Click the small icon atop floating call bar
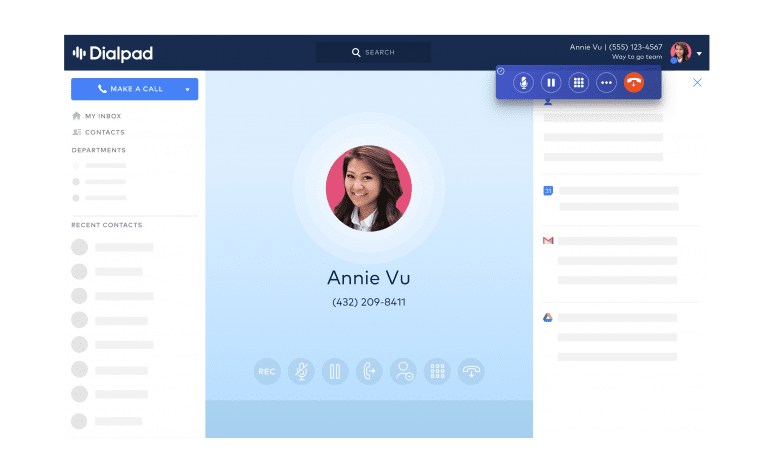Viewport: 780px width, 470px height. 501,71
